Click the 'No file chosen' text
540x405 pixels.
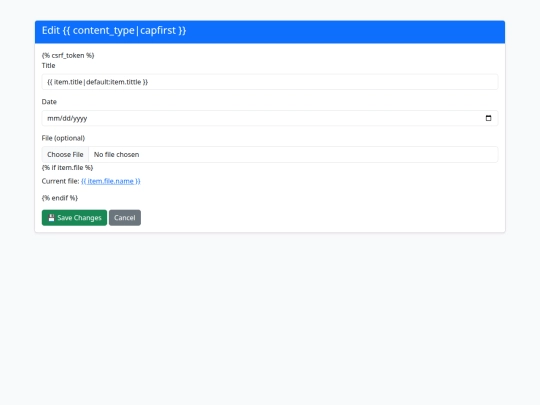click(116, 155)
